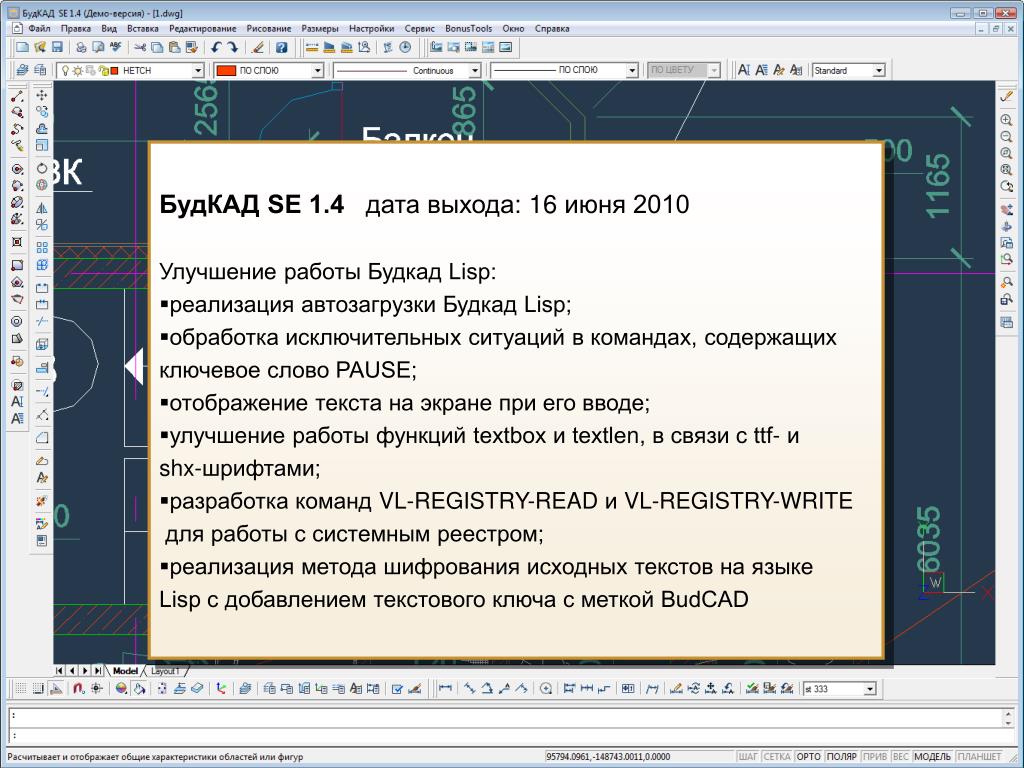The width and height of the screenshot is (1024, 768).
Task: Click the Print icon in the toolbar
Action: point(81,47)
